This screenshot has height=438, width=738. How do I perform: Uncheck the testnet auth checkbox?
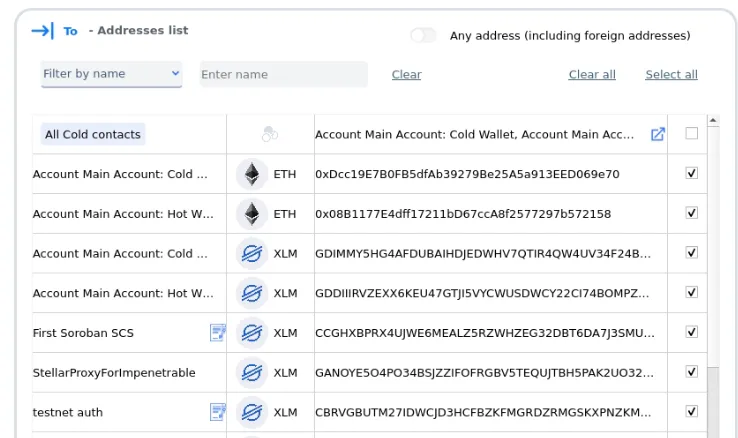(691, 412)
